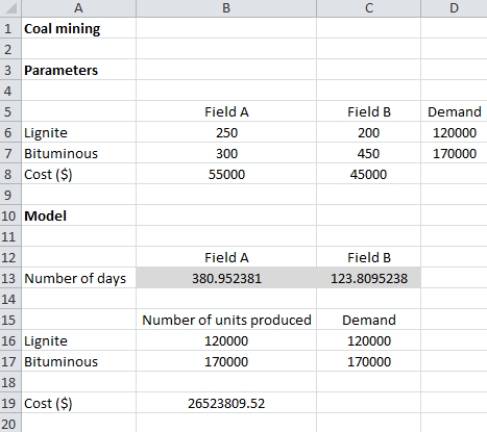This screenshot has height=432, width=487.
Task: Select cell with value 250
Action: click(x=226, y=132)
